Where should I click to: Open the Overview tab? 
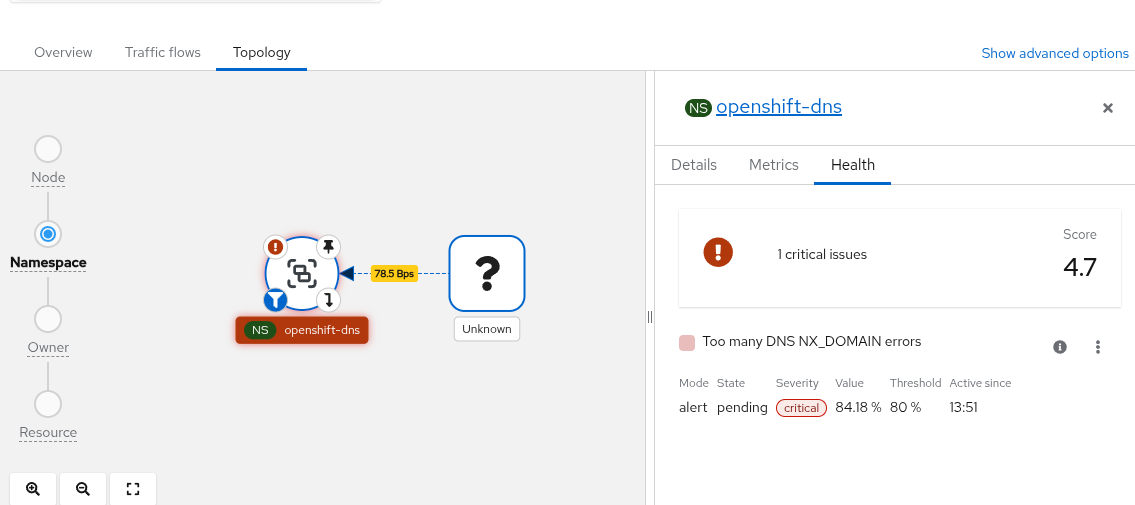[63, 53]
